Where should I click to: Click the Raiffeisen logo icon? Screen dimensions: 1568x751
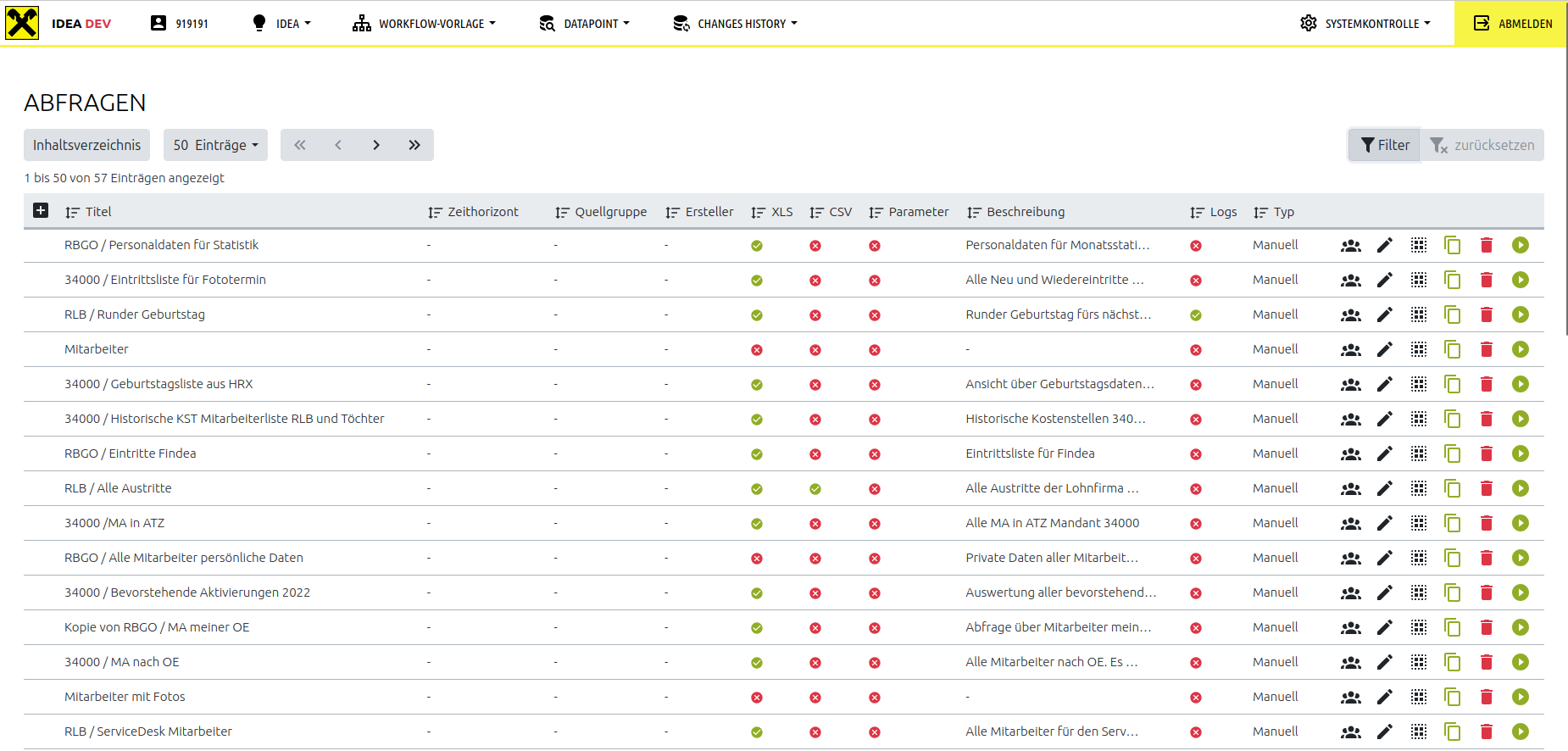pos(22,23)
